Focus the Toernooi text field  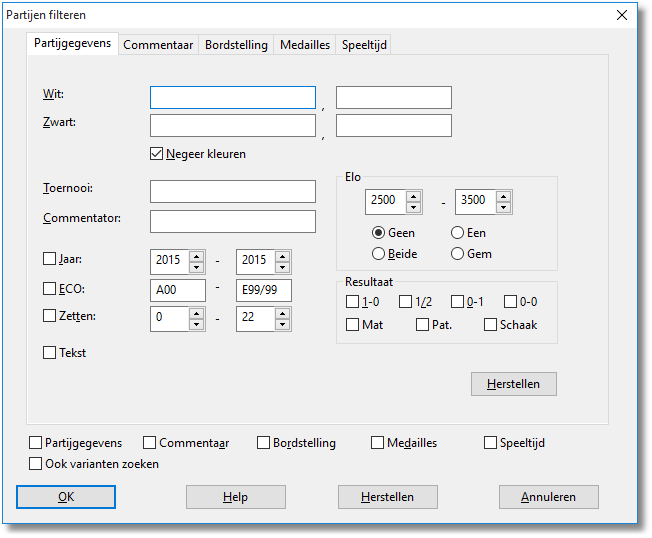233,192
